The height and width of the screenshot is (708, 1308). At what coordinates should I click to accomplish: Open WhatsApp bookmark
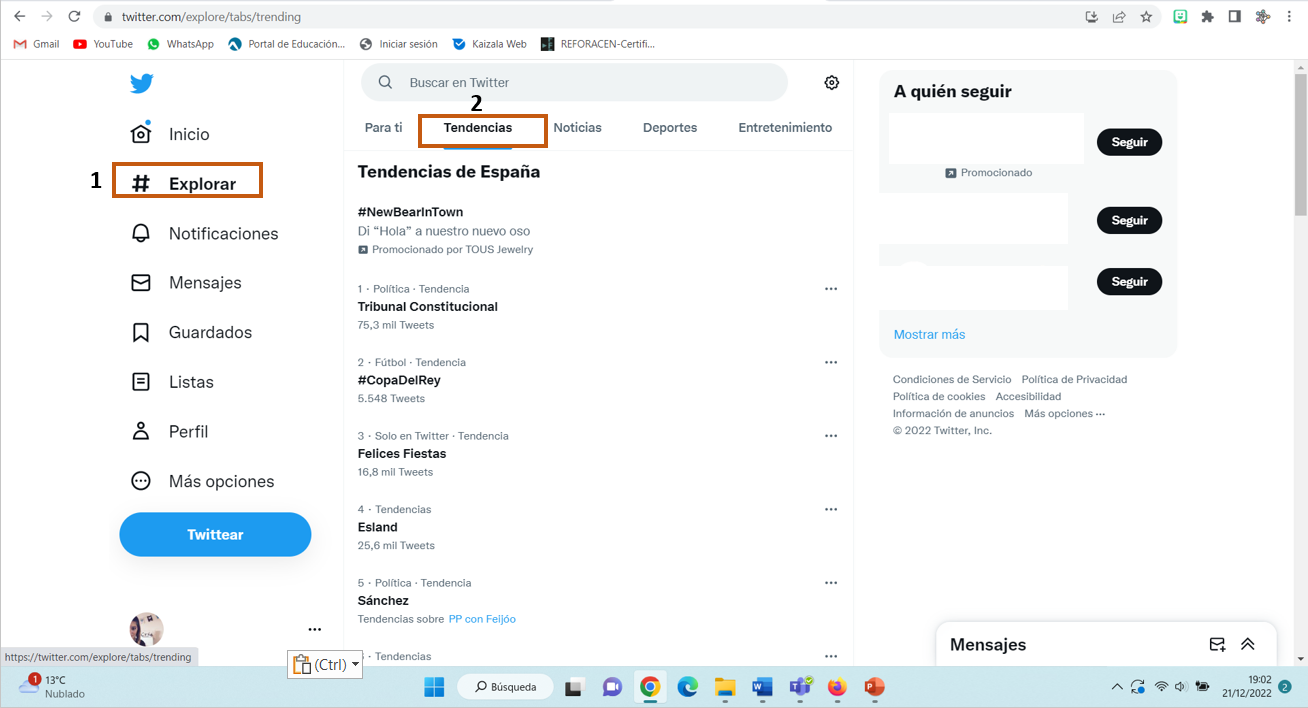[180, 44]
